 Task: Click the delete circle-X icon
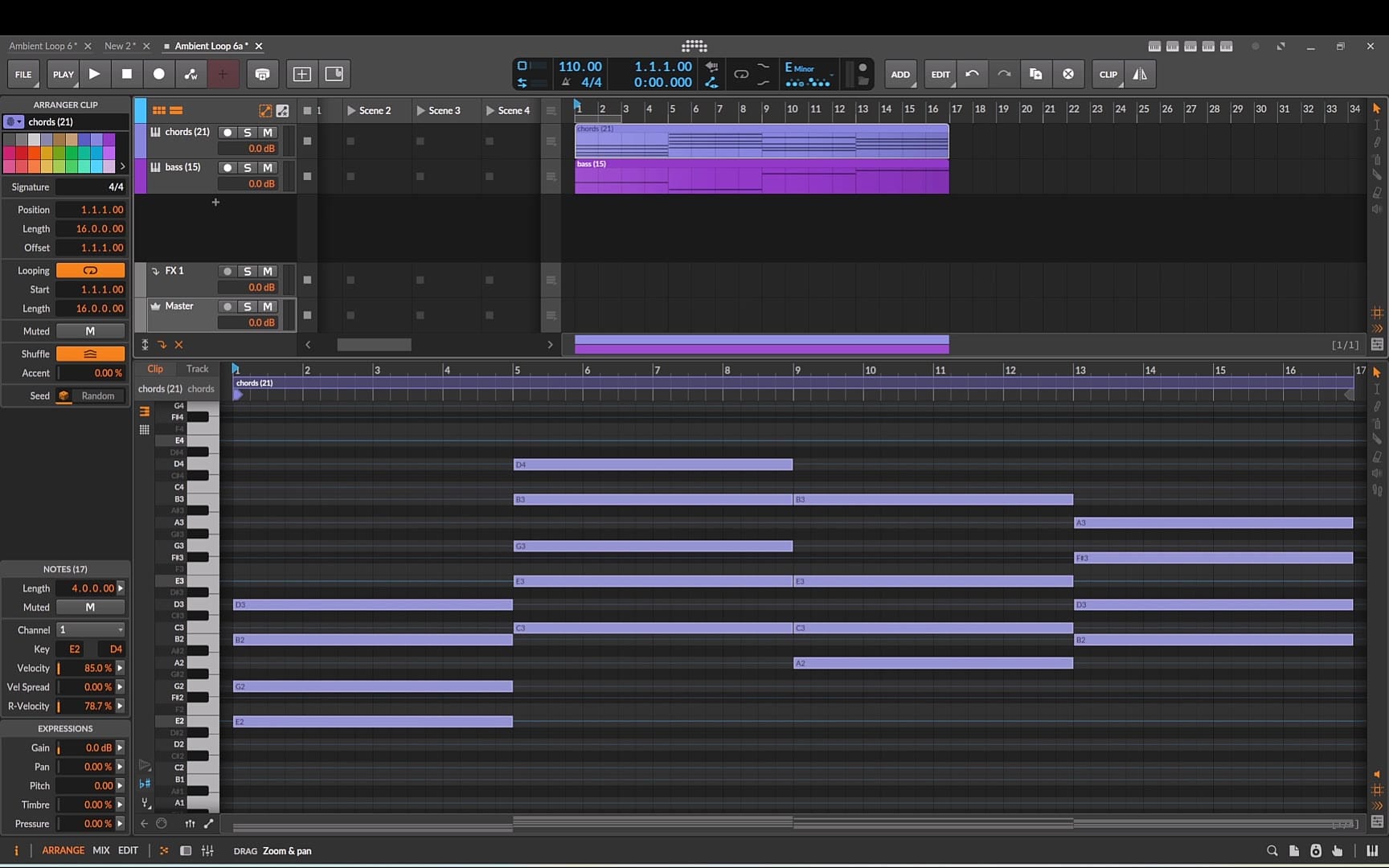(1068, 74)
